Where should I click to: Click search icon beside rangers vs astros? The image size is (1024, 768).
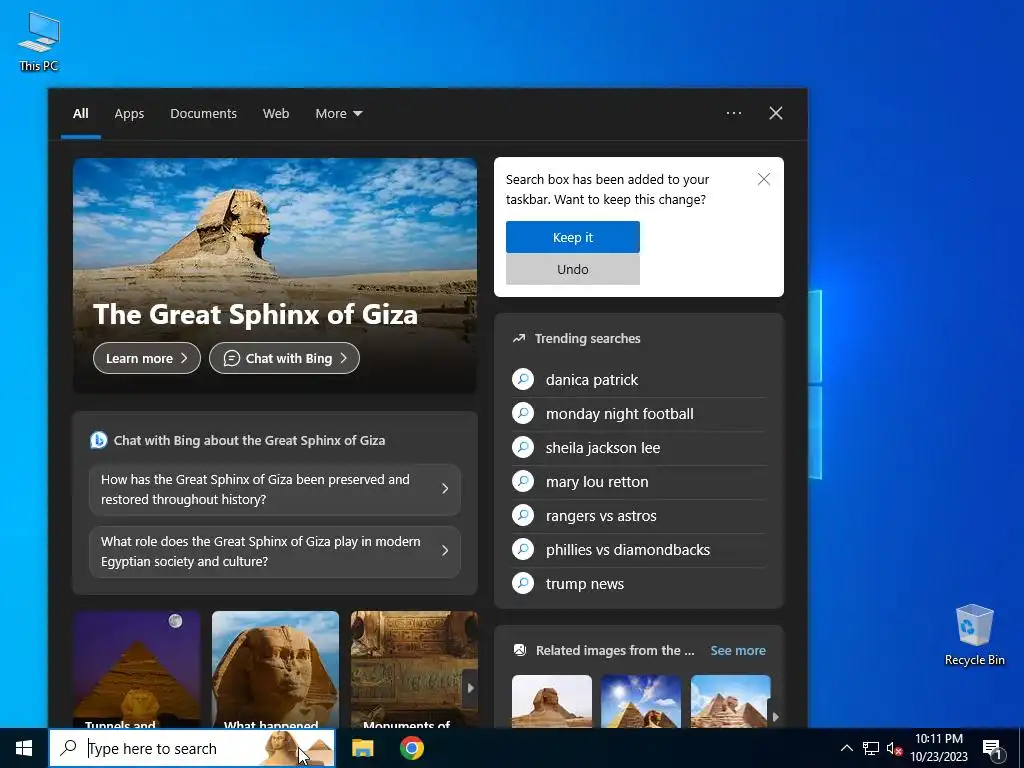523,515
